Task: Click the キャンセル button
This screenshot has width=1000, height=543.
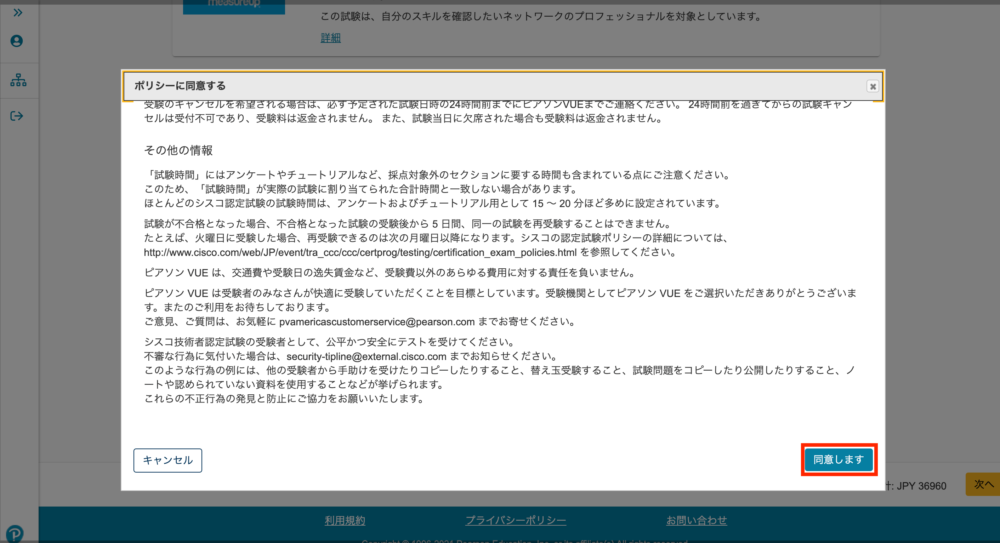Action: click(168, 460)
